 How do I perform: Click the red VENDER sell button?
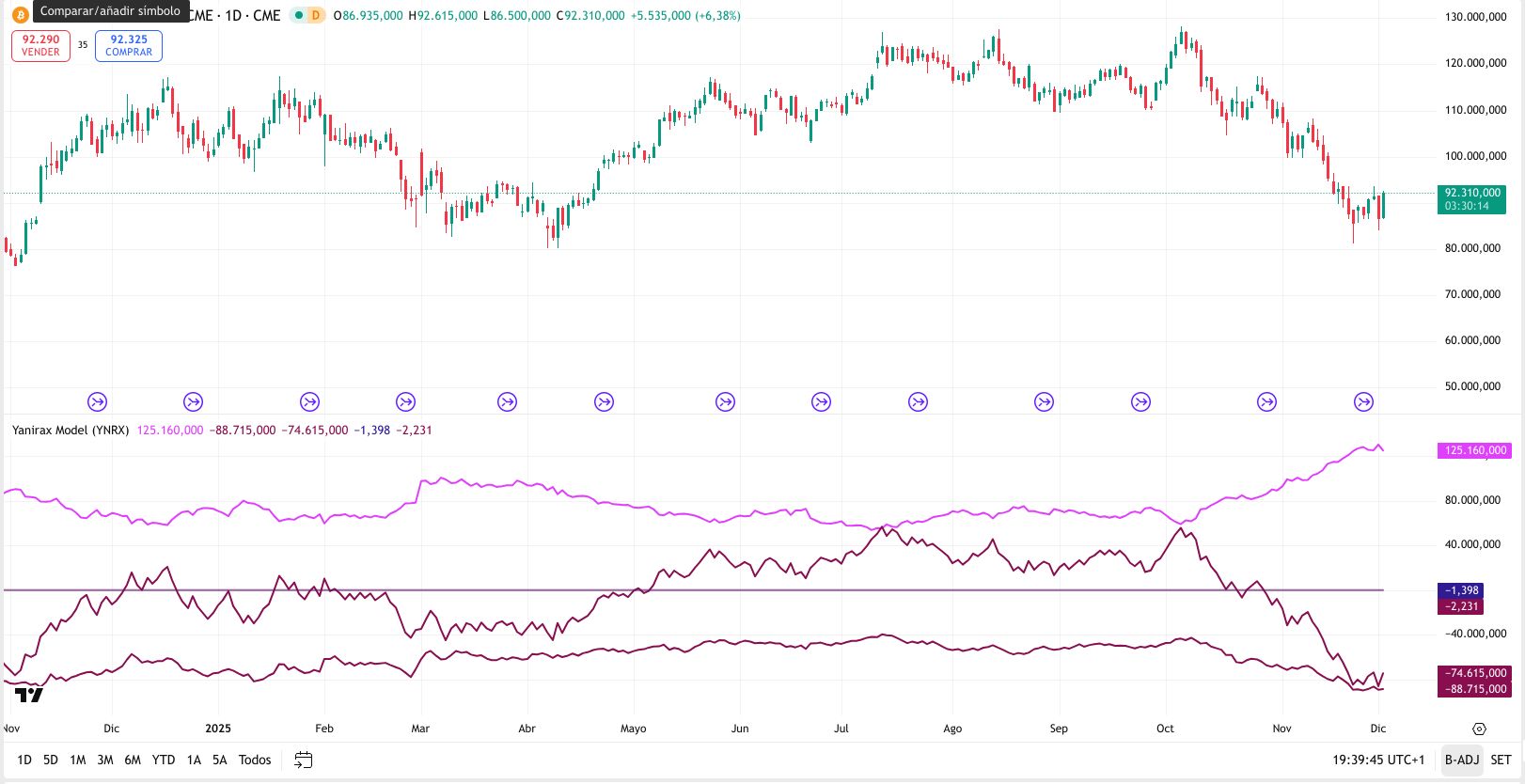tap(40, 45)
